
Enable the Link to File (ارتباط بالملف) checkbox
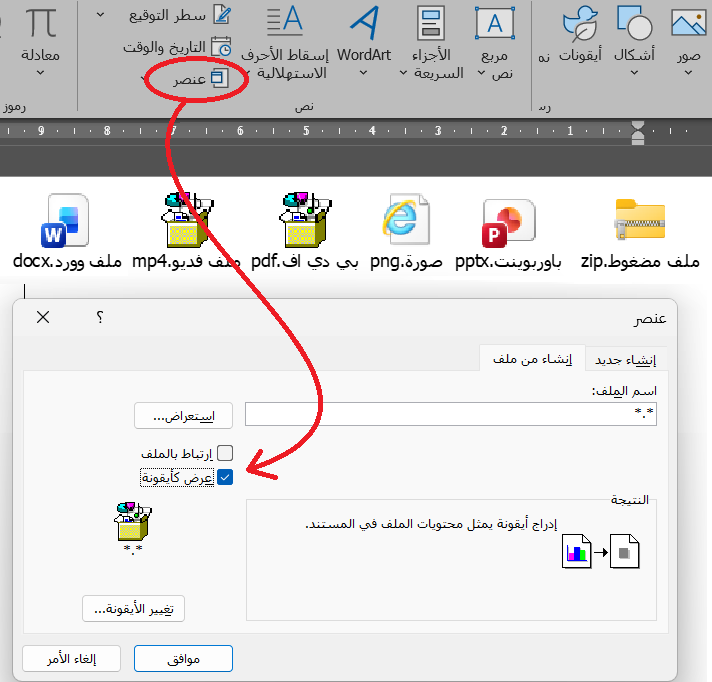point(225,452)
